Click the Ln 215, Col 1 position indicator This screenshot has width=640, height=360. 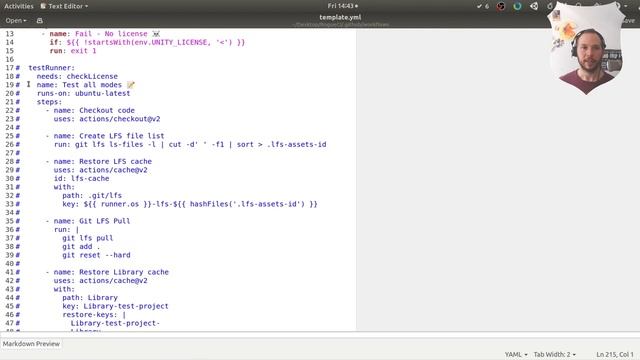(615, 354)
